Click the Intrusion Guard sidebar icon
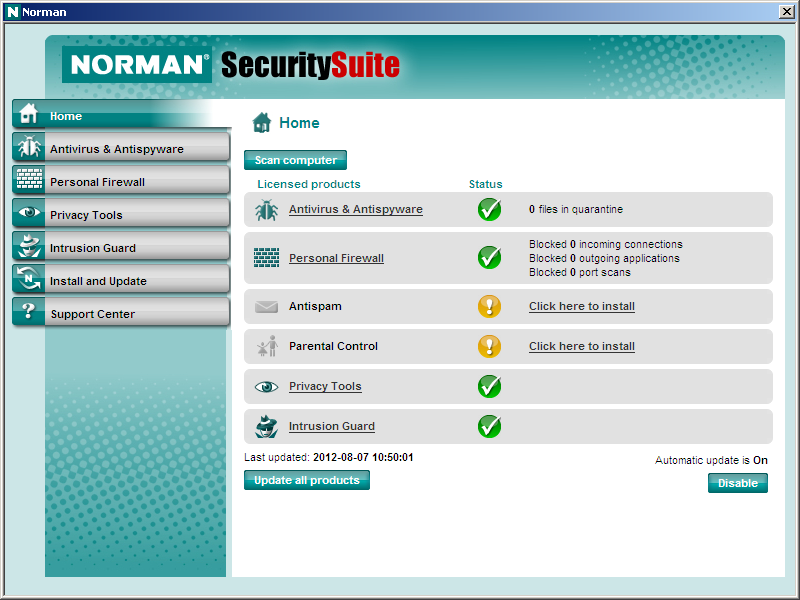800x600 pixels. tap(29, 247)
